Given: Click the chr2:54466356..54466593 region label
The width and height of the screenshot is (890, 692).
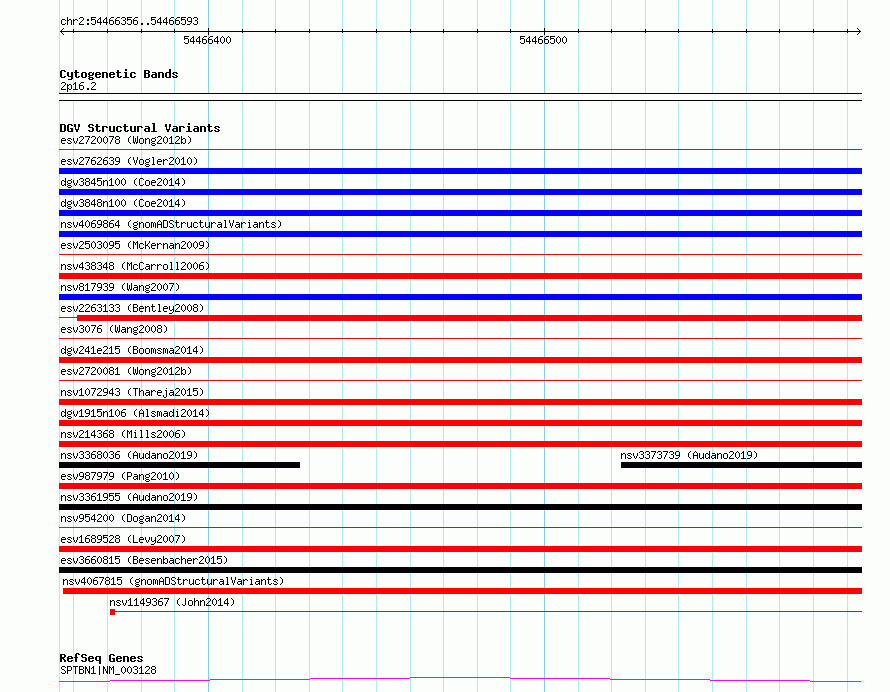Looking at the screenshot, I should [x=129, y=22].
